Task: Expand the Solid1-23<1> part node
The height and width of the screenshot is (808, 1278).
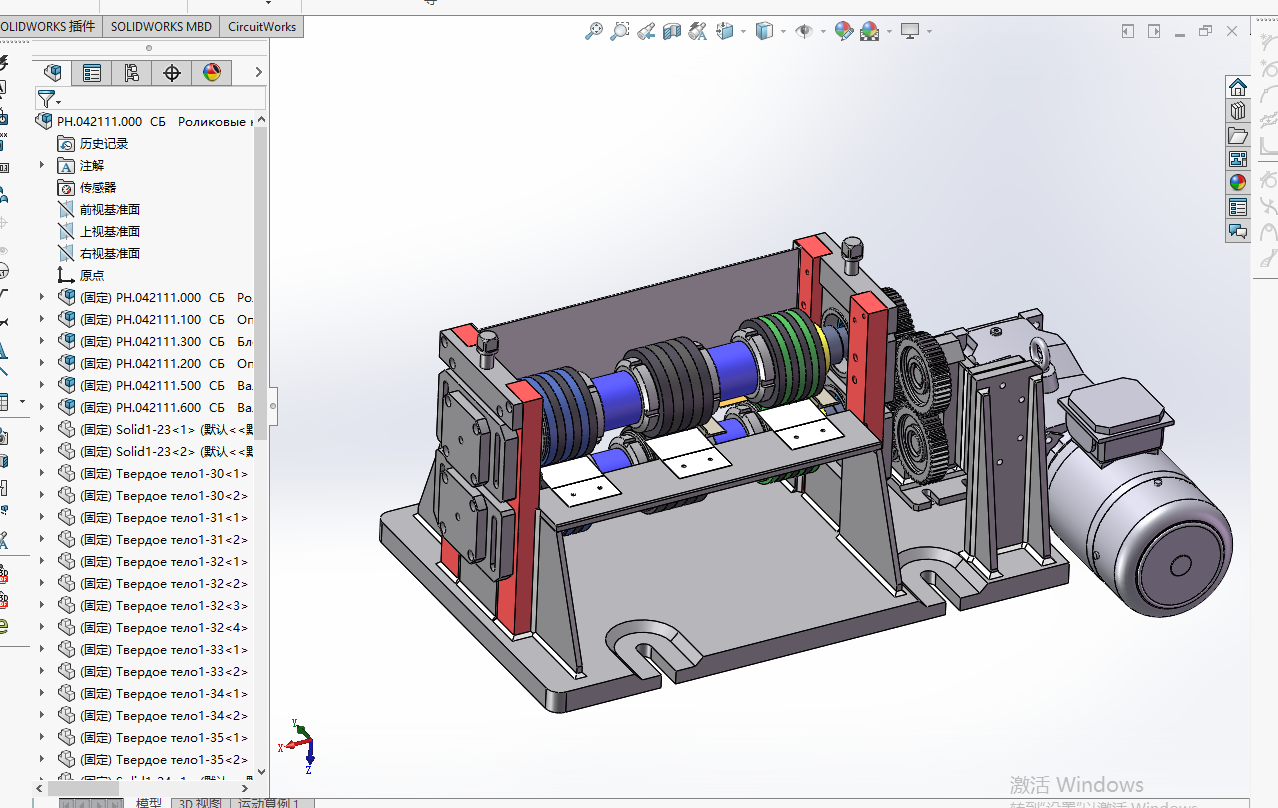Action: tap(42, 429)
